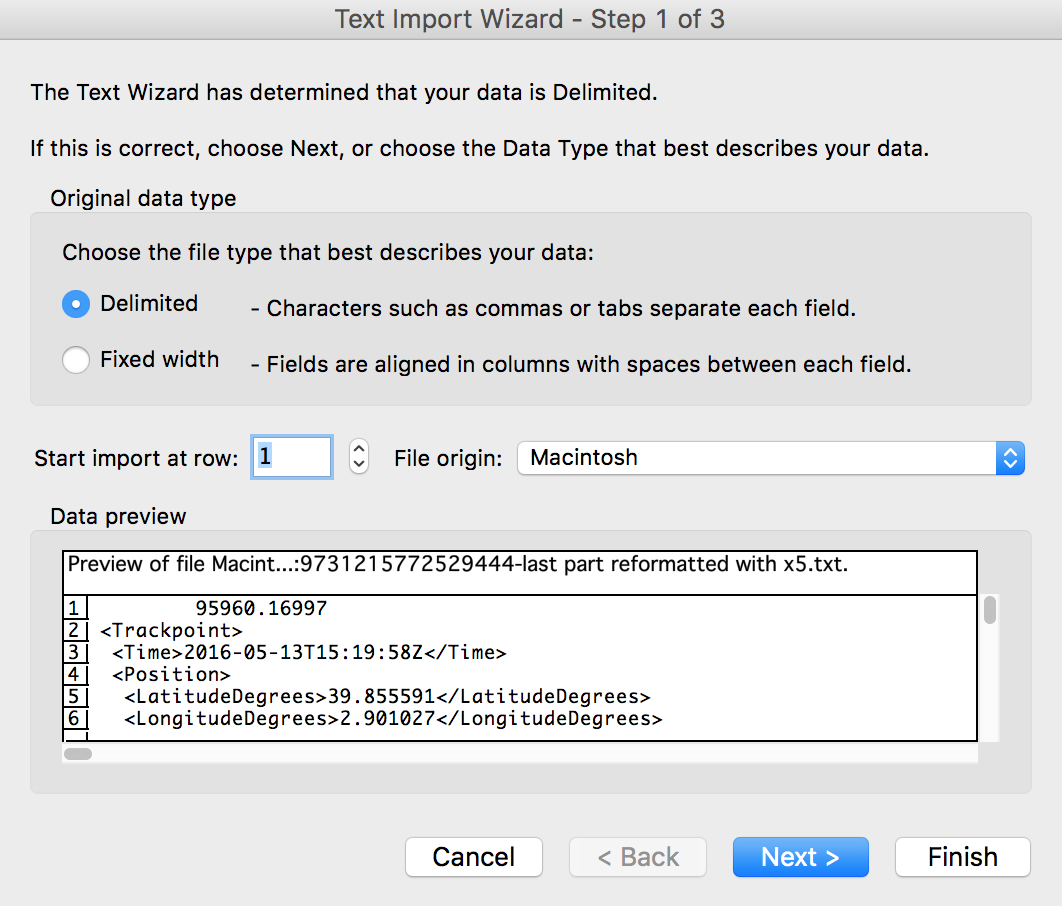Viewport: 1062px width, 906px height.
Task: Click the Start import at row field
Action: (291, 458)
